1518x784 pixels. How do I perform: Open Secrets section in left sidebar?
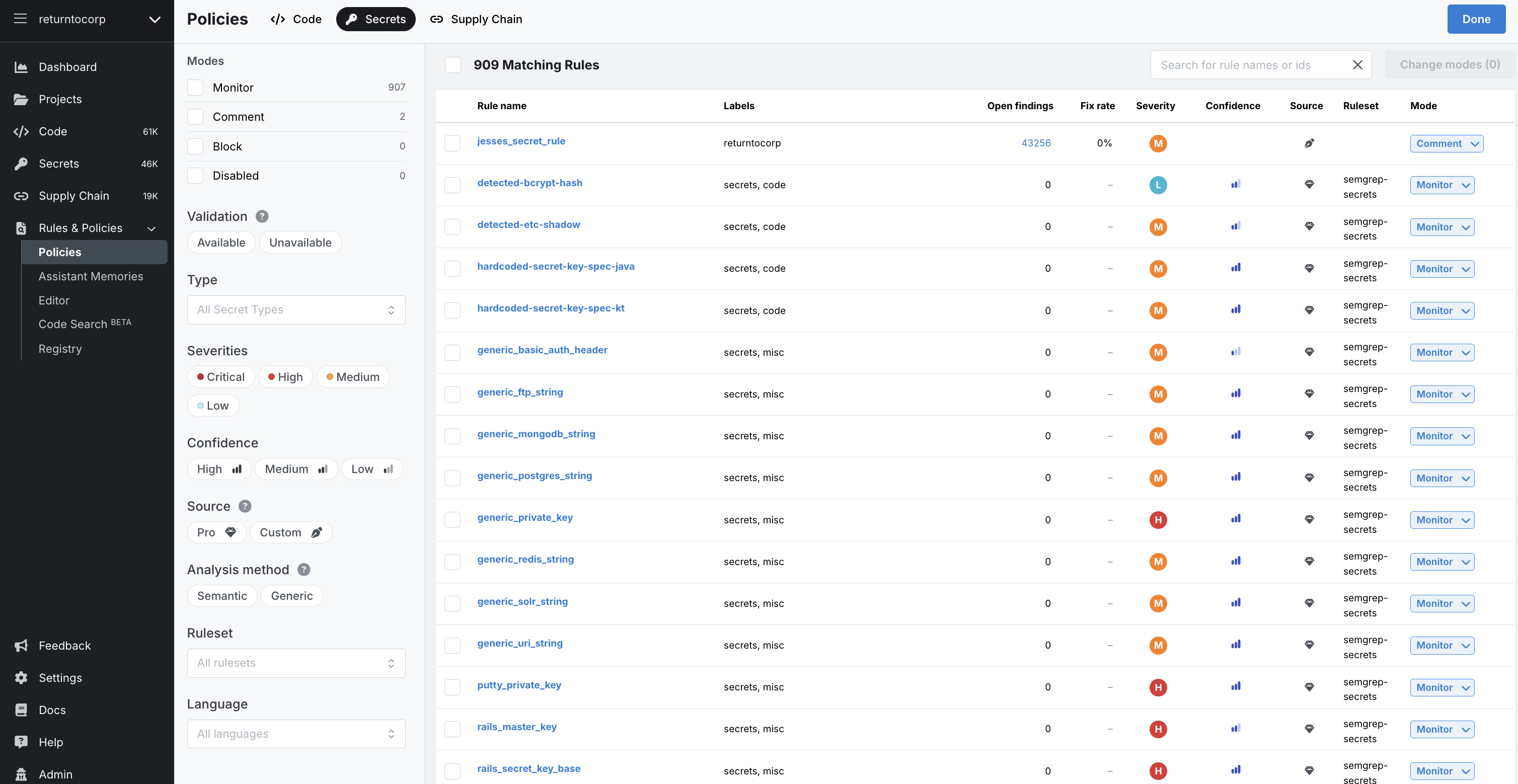(58, 163)
